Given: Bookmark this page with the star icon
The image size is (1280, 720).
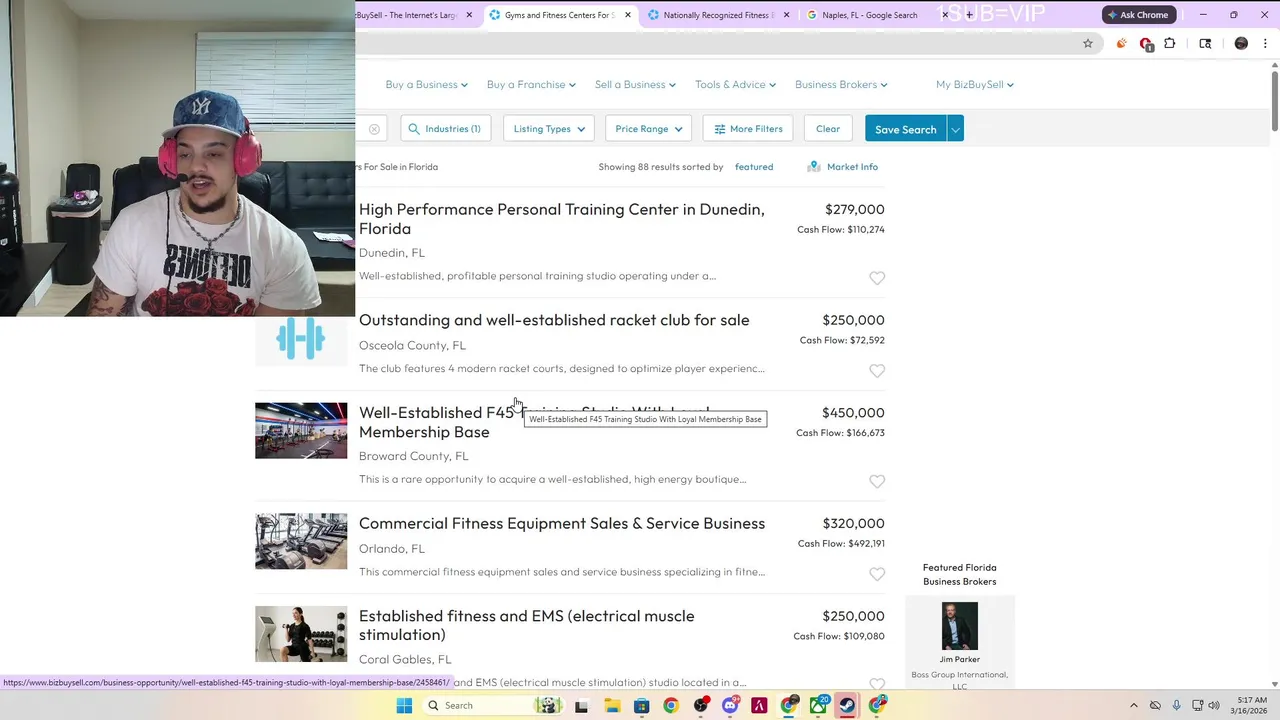Looking at the screenshot, I should pos(1088,43).
